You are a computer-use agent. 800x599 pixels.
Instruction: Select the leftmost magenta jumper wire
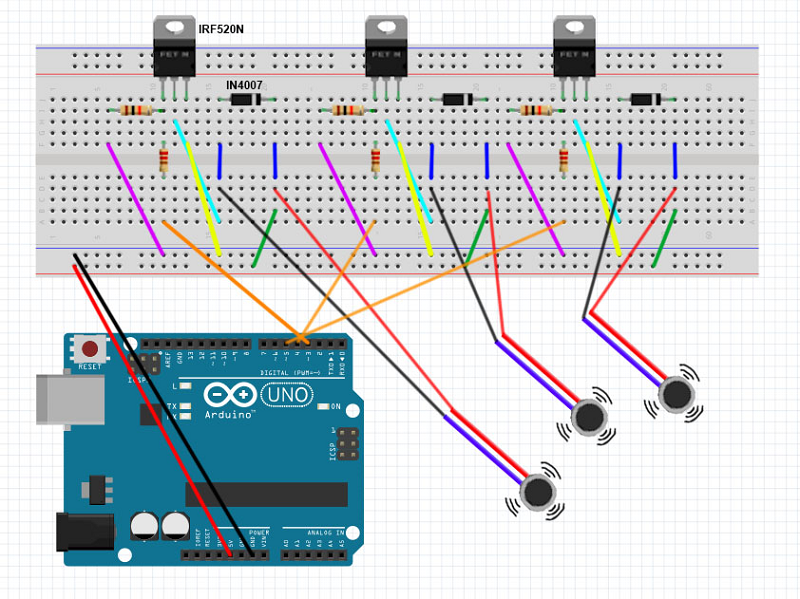(135, 198)
